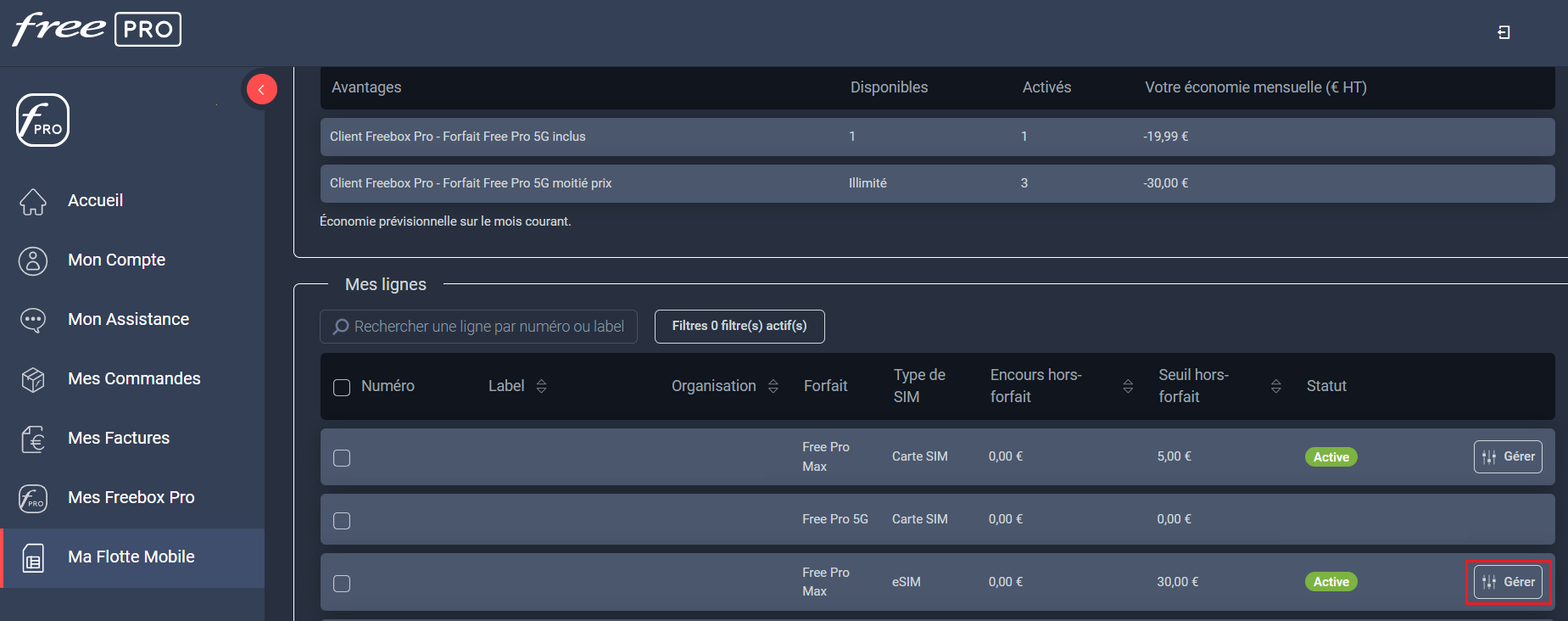The image size is (1568, 621).
Task: Click the 'Forfait Free Pro 5G inclus' advantage row
Action: [937, 137]
